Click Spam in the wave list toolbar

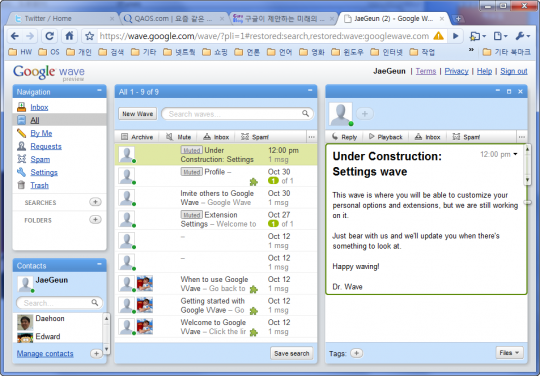pos(255,137)
